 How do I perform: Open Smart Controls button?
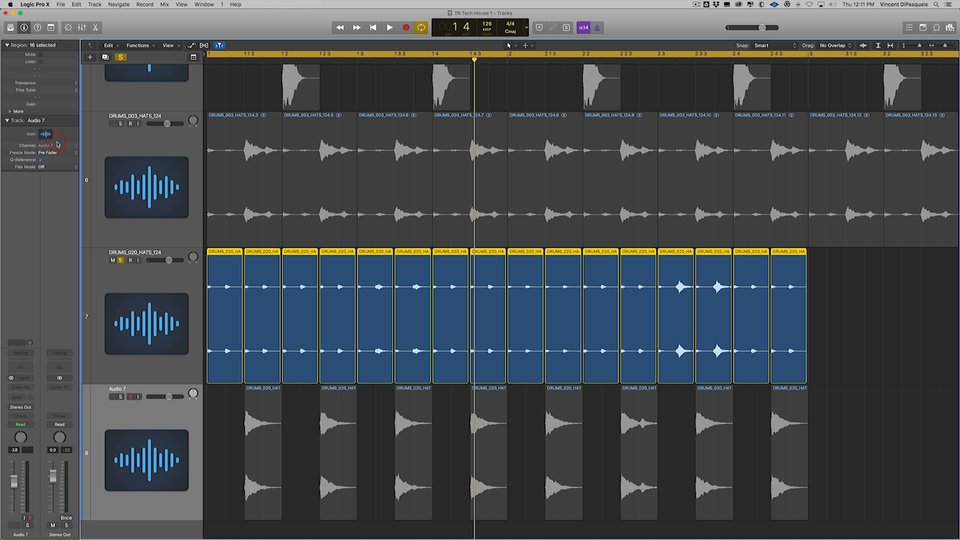[68, 28]
